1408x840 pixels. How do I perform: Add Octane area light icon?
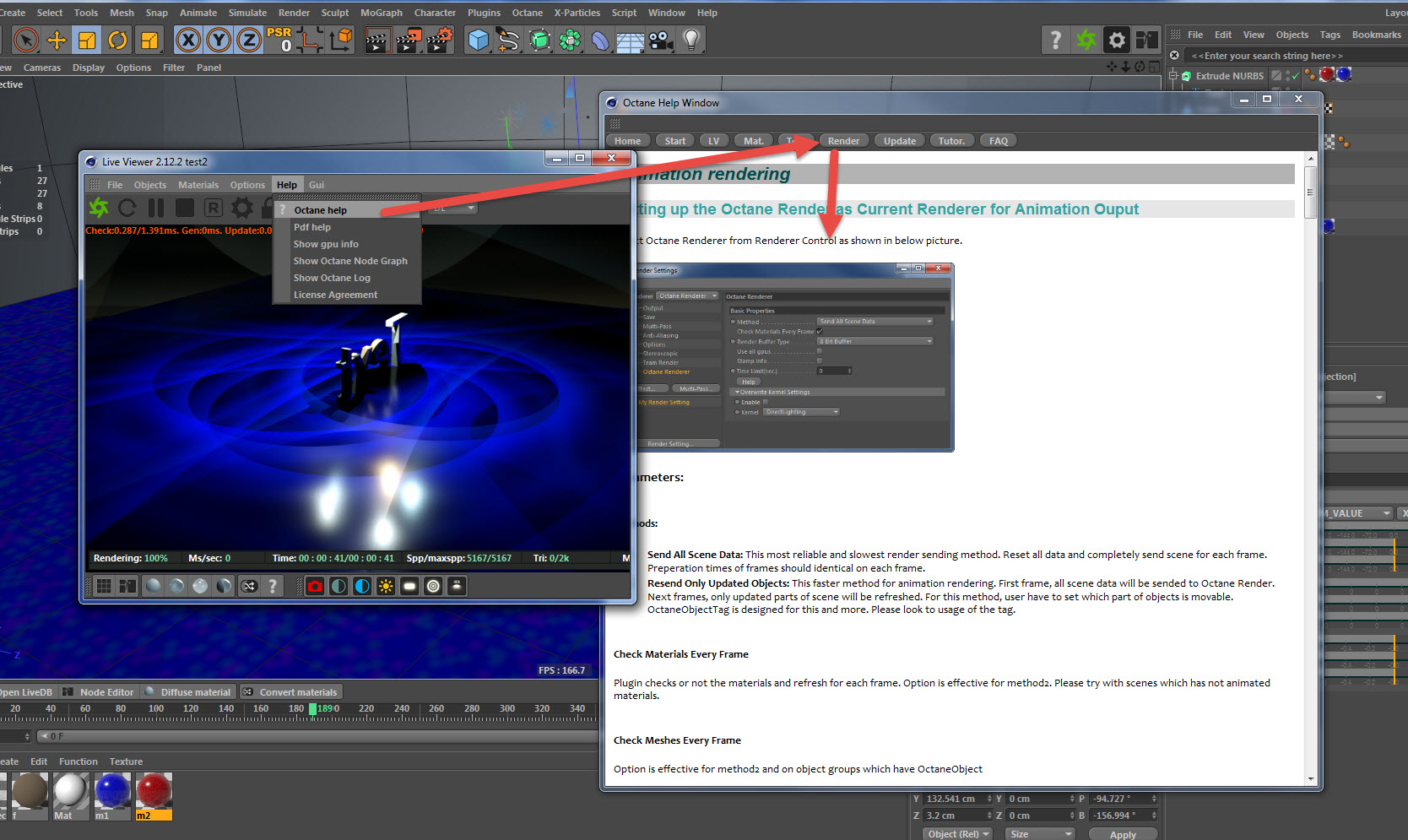click(409, 586)
